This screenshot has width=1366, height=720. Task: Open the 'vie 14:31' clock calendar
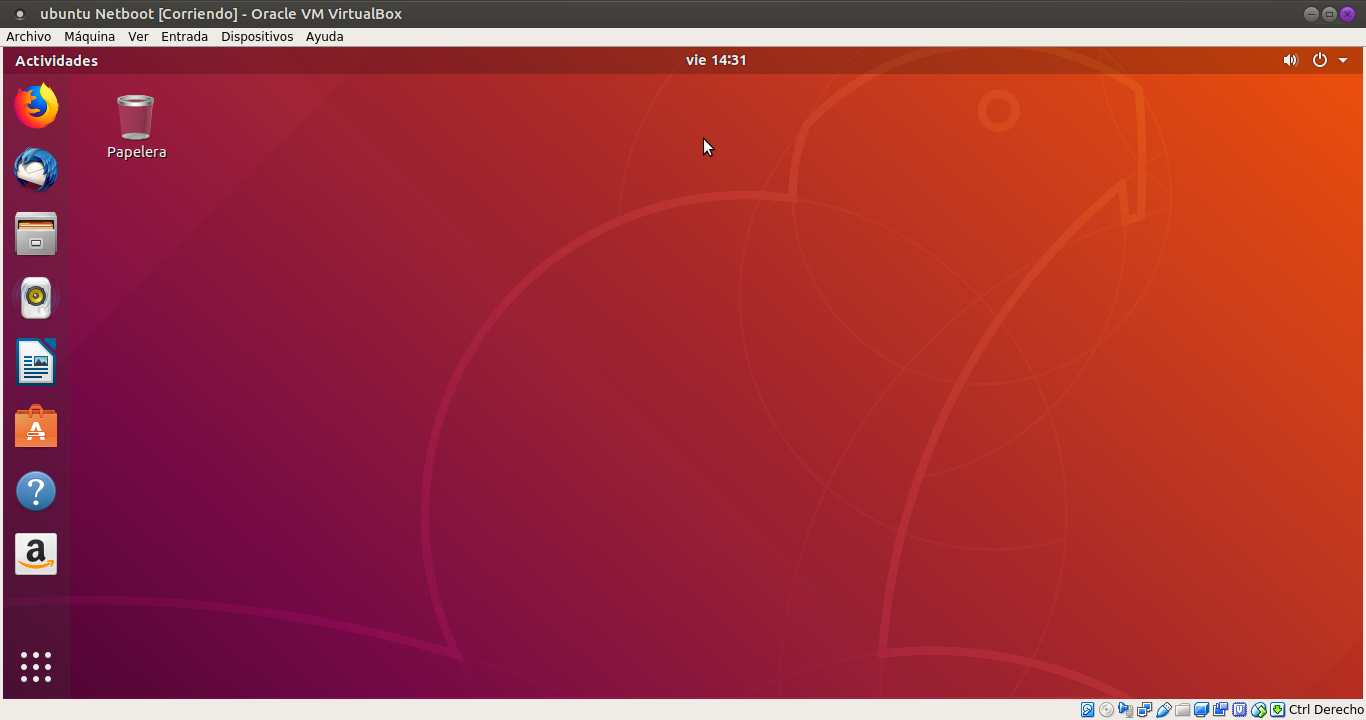coord(716,60)
